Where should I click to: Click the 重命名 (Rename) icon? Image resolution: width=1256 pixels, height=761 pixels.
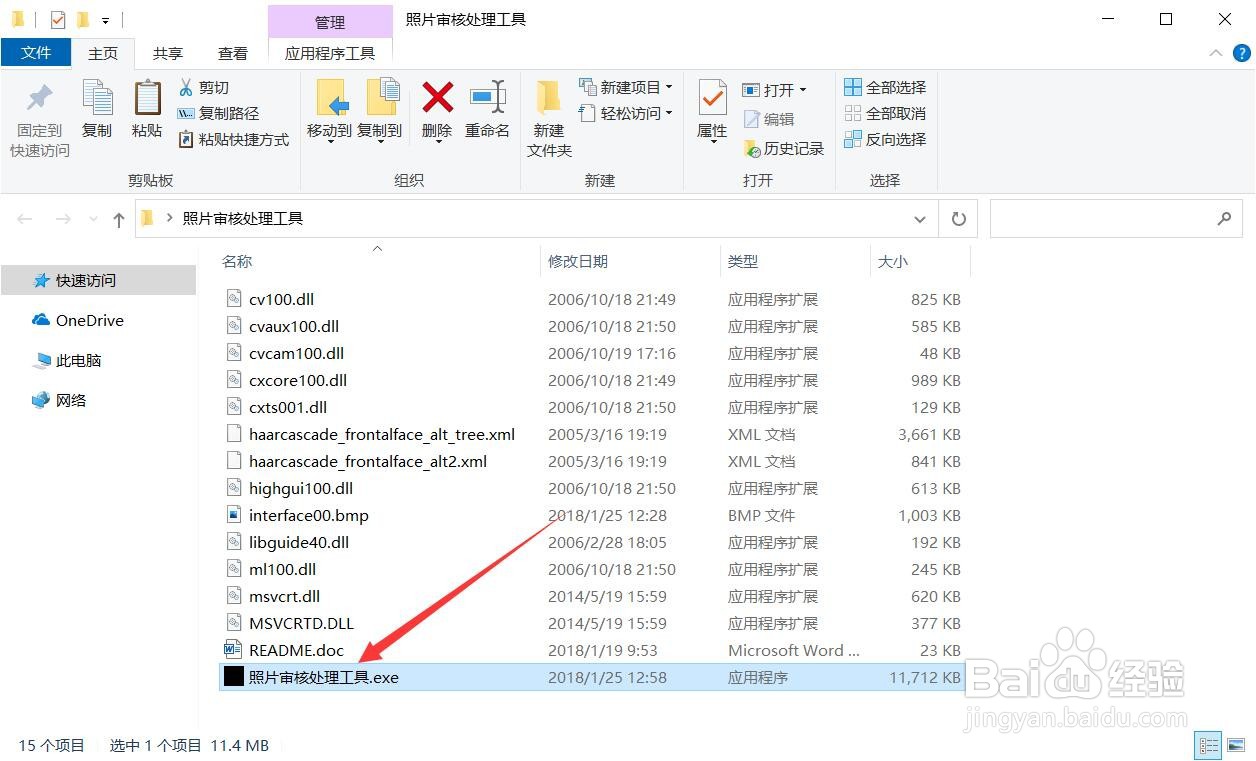(487, 112)
